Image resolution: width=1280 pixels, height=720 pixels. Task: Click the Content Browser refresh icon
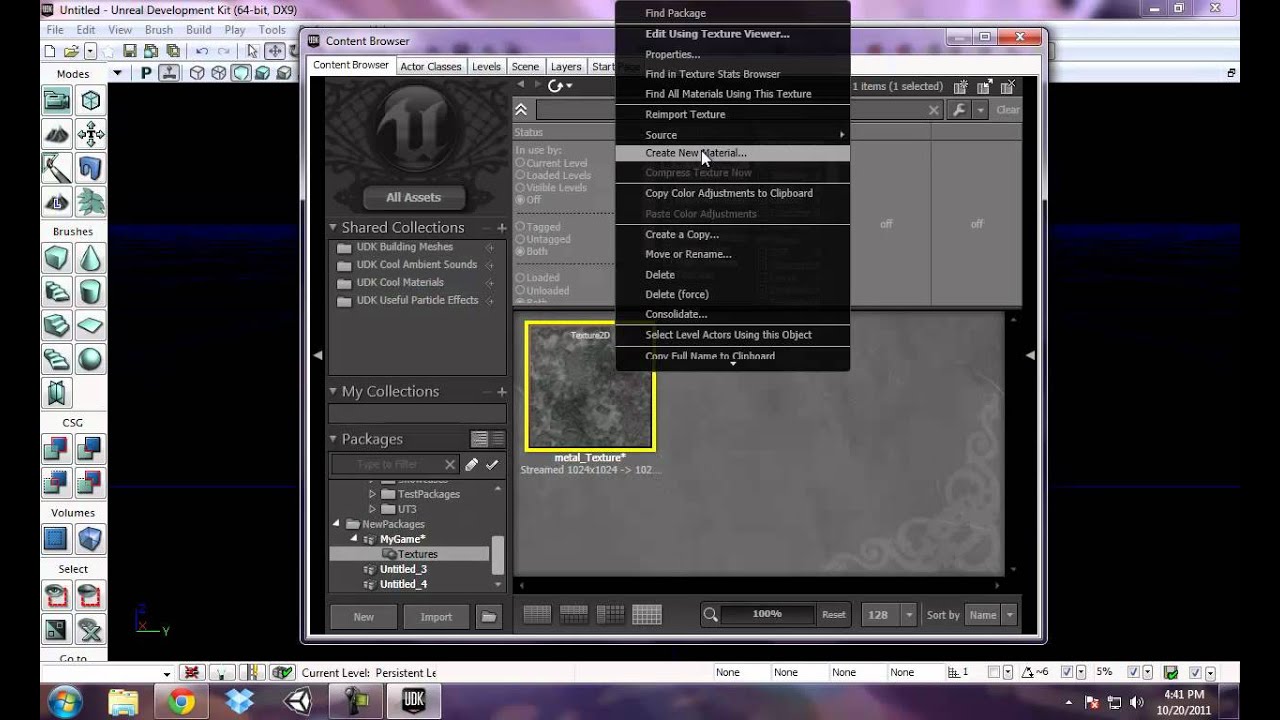[x=555, y=86]
